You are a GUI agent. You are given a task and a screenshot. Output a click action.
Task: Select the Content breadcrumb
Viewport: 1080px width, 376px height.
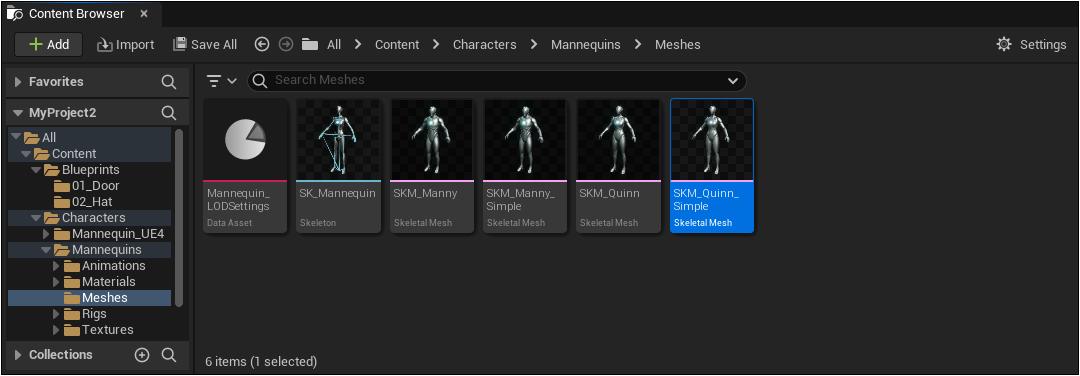[x=397, y=45]
